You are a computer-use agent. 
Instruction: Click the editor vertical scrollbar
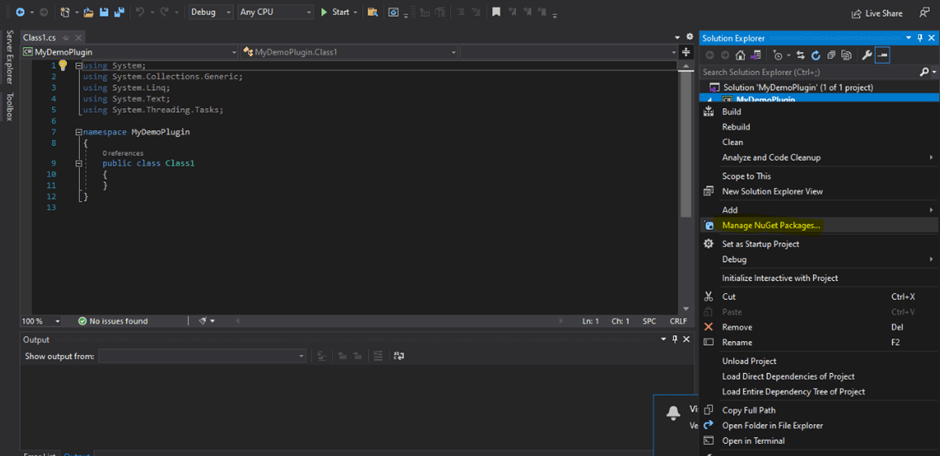click(x=685, y=150)
